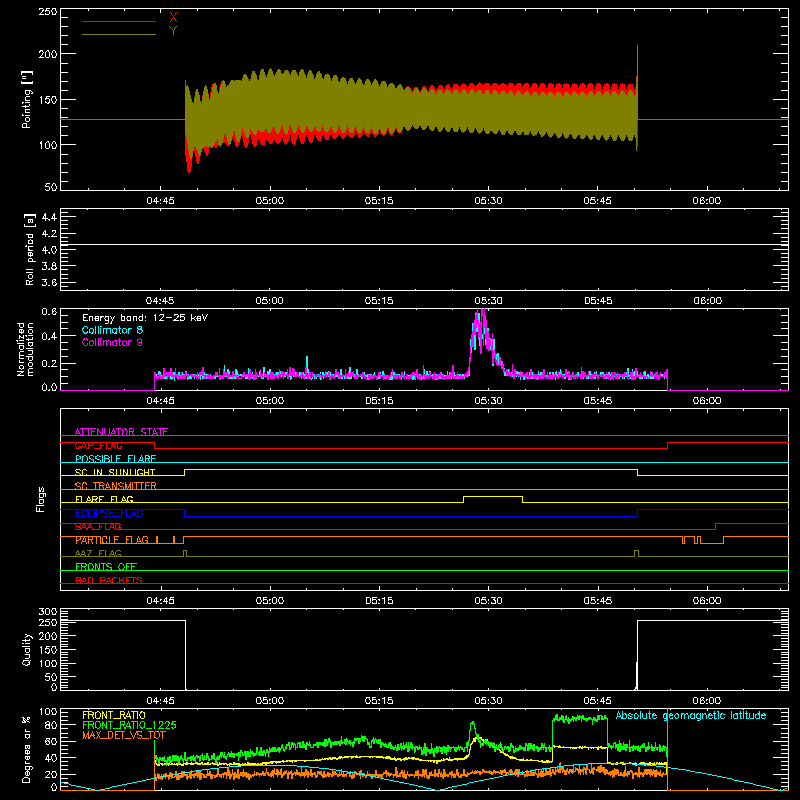Click the '300' tick on the Quality axis
The height and width of the screenshot is (800, 800).
click(48, 611)
